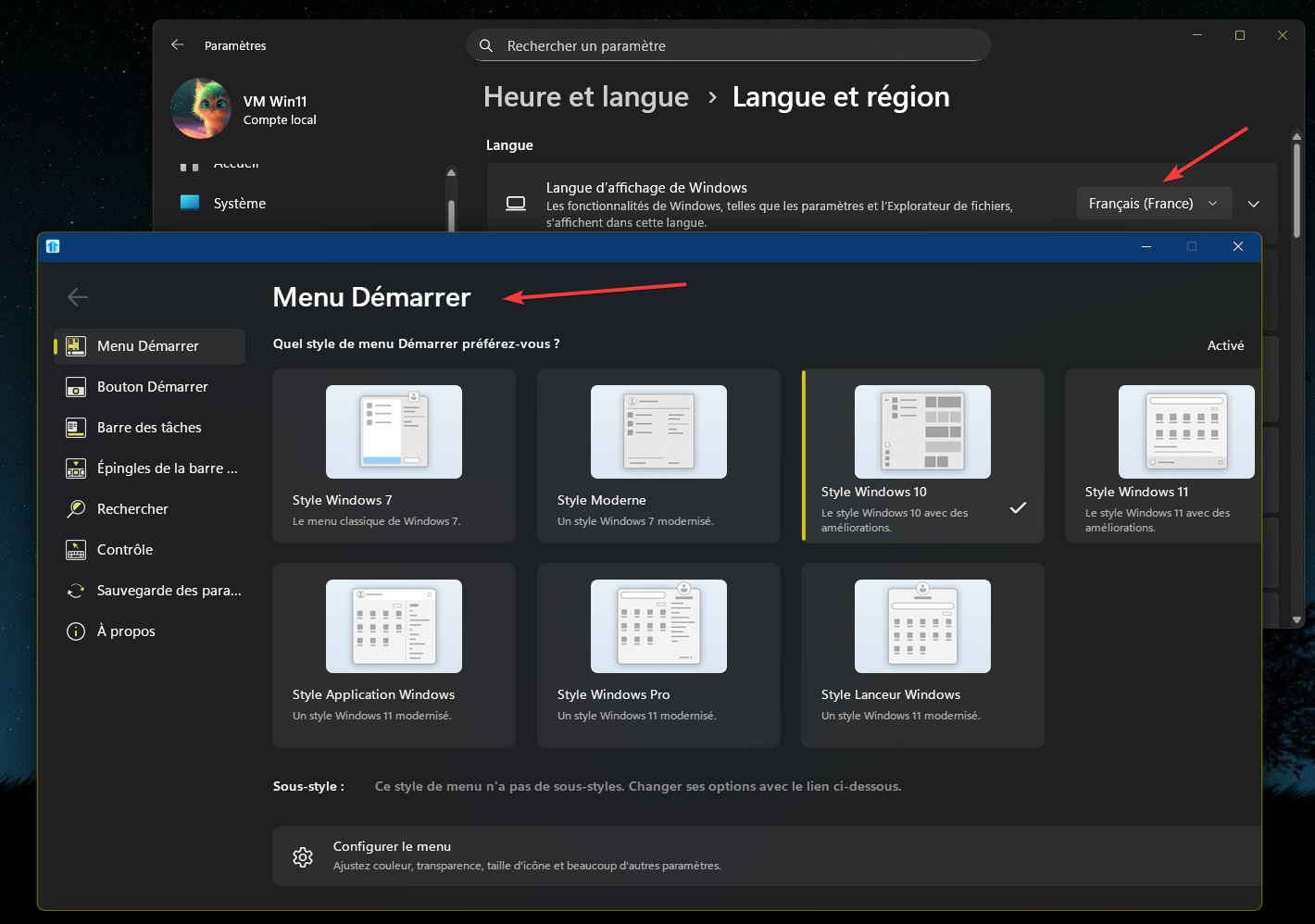Choose the Style Moderne start menu
The image size is (1315, 924).
click(x=658, y=456)
